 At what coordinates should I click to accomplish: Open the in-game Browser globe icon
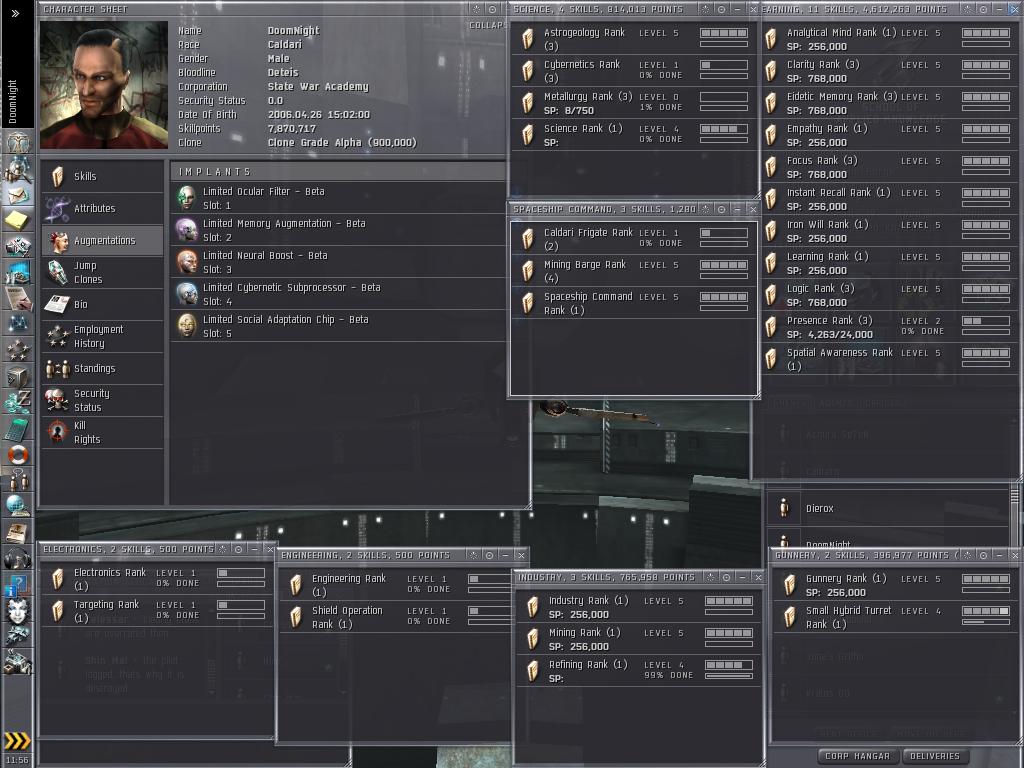click(x=18, y=505)
